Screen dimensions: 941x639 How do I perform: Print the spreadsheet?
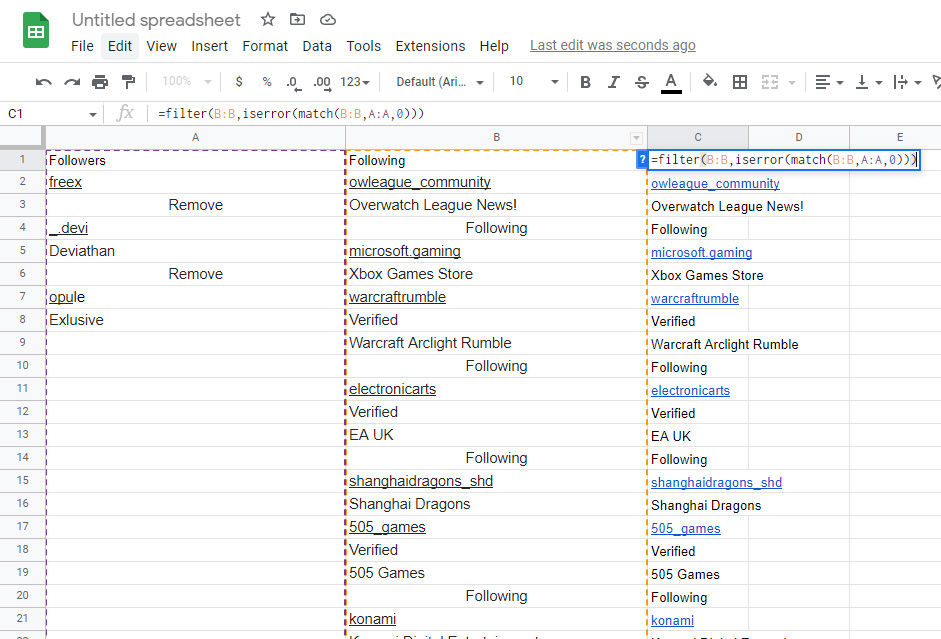click(x=100, y=82)
